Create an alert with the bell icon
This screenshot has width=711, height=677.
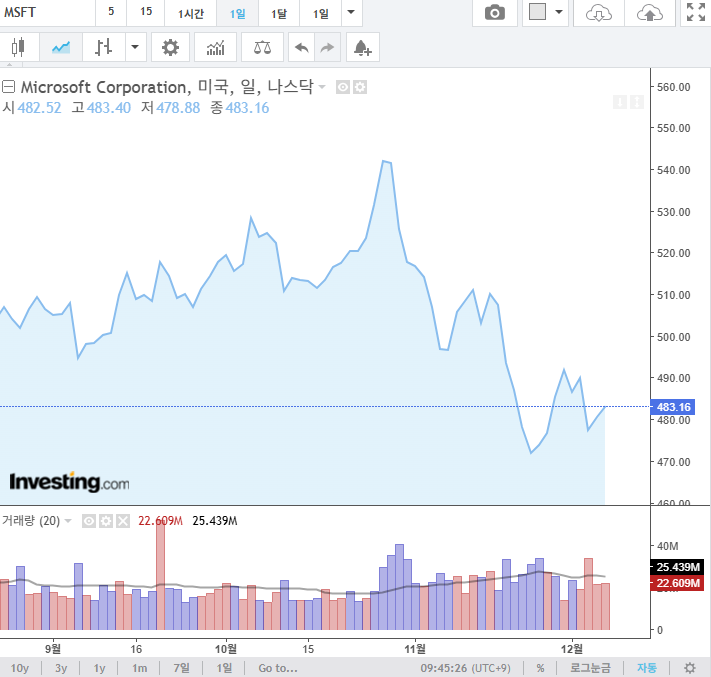coord(362,47)
